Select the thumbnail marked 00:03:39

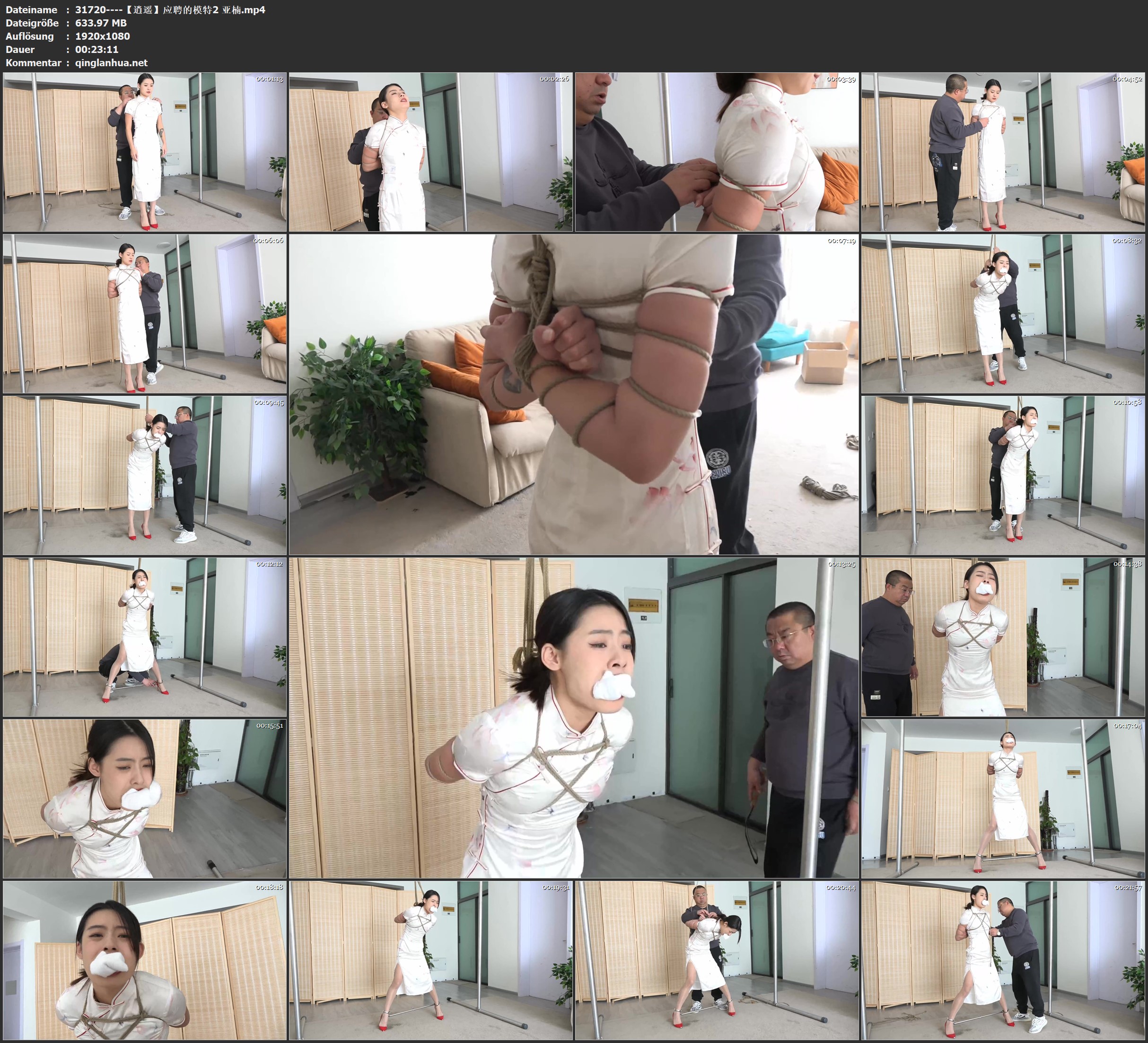coord(716,151)
